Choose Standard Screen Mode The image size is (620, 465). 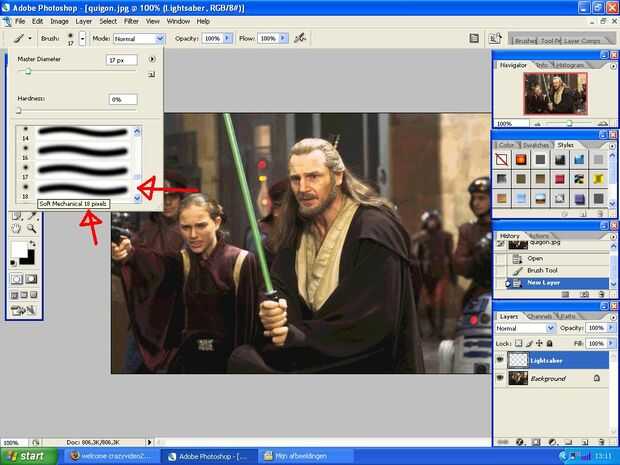(14, 295)
